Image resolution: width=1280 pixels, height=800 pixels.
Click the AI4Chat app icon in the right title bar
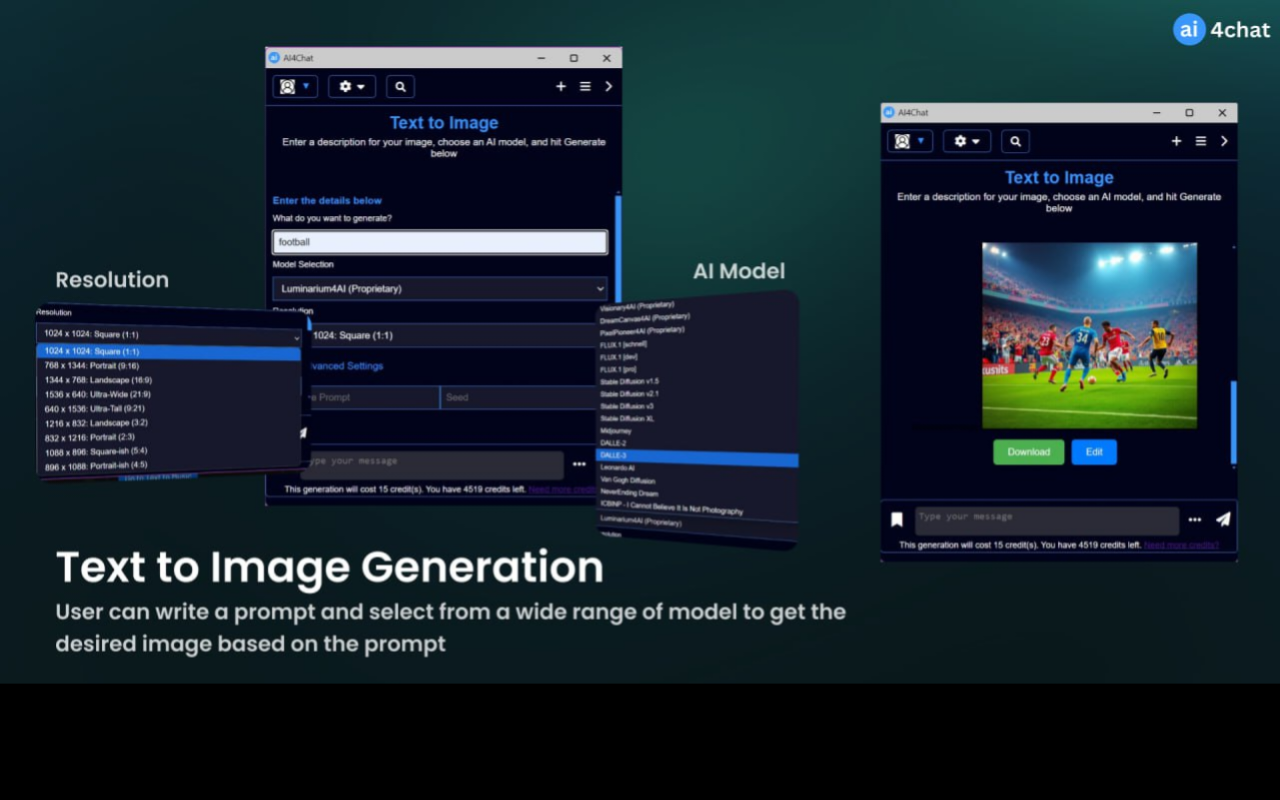pyautogui.click(x=889, y=113)
